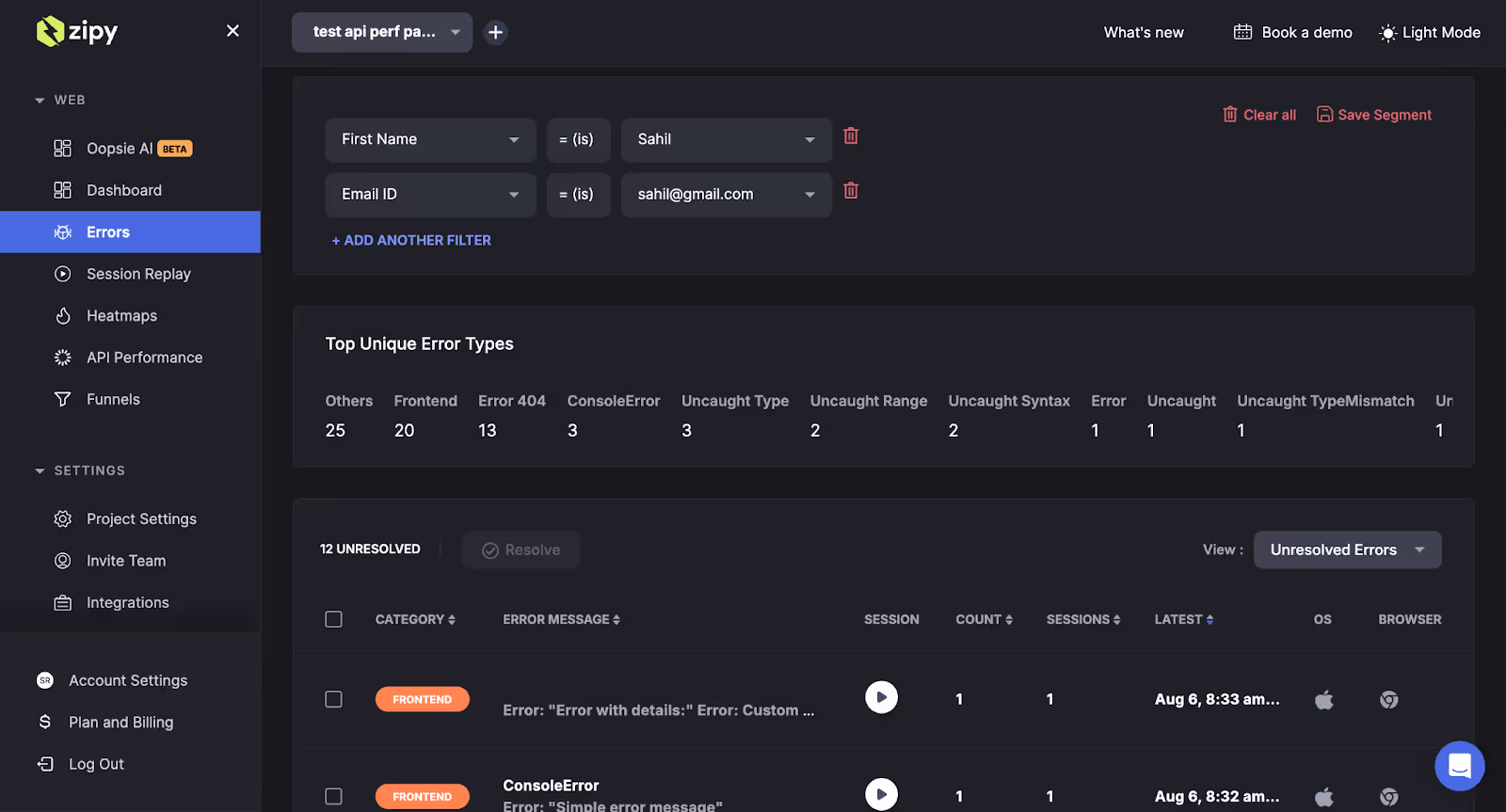The width and height of the screenshot is (1506, 812).
Task: Click the Zipy logo
Action: point(76,31)
